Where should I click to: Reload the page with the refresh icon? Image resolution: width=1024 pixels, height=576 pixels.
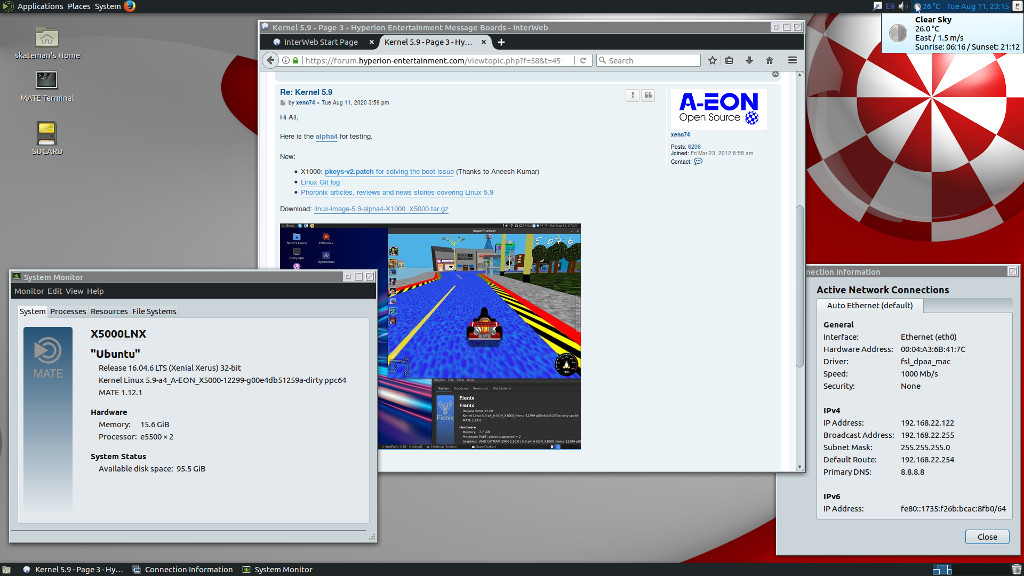[583, 60]
